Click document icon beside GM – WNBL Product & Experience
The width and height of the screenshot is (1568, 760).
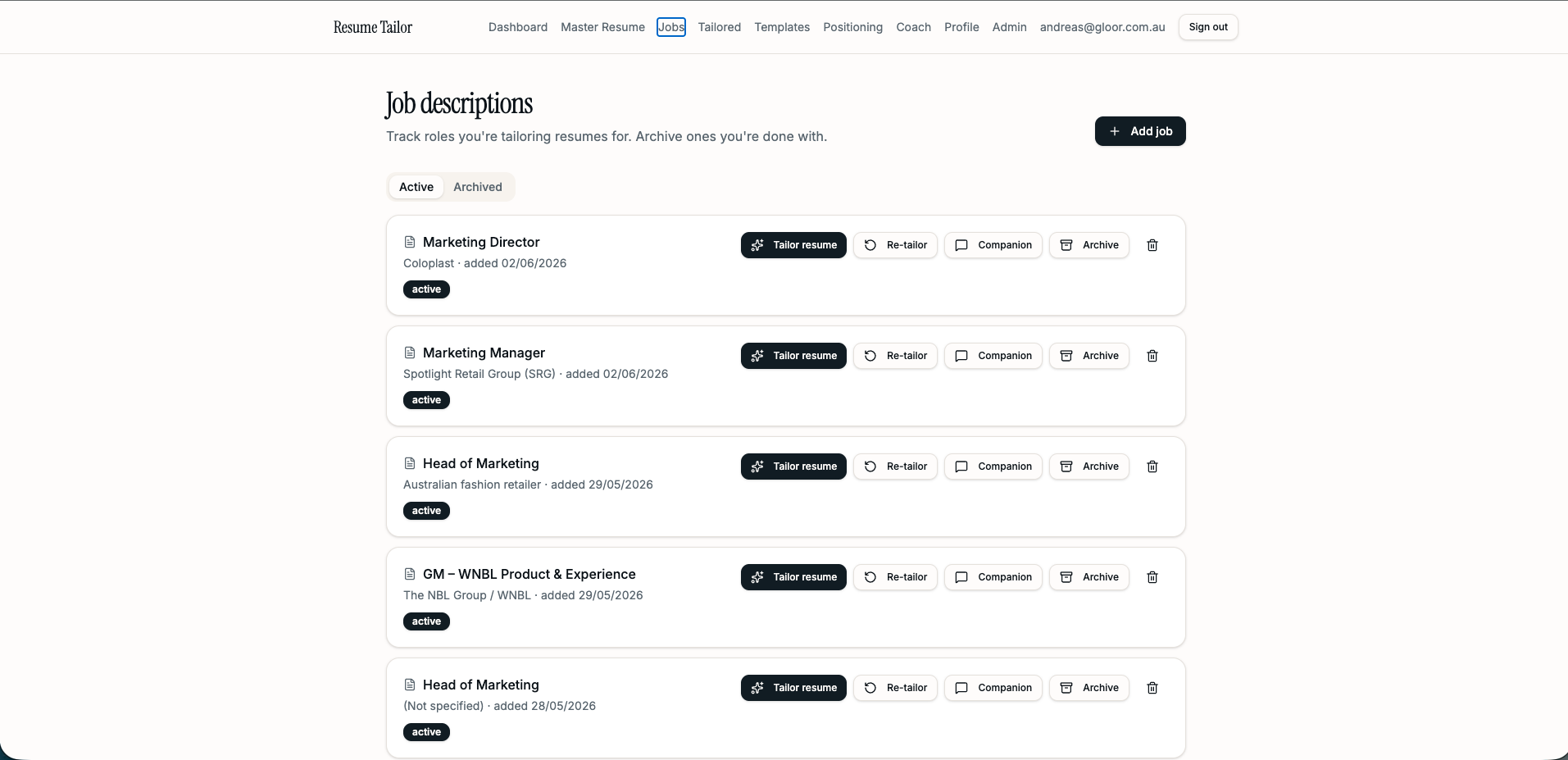point(410,574)
